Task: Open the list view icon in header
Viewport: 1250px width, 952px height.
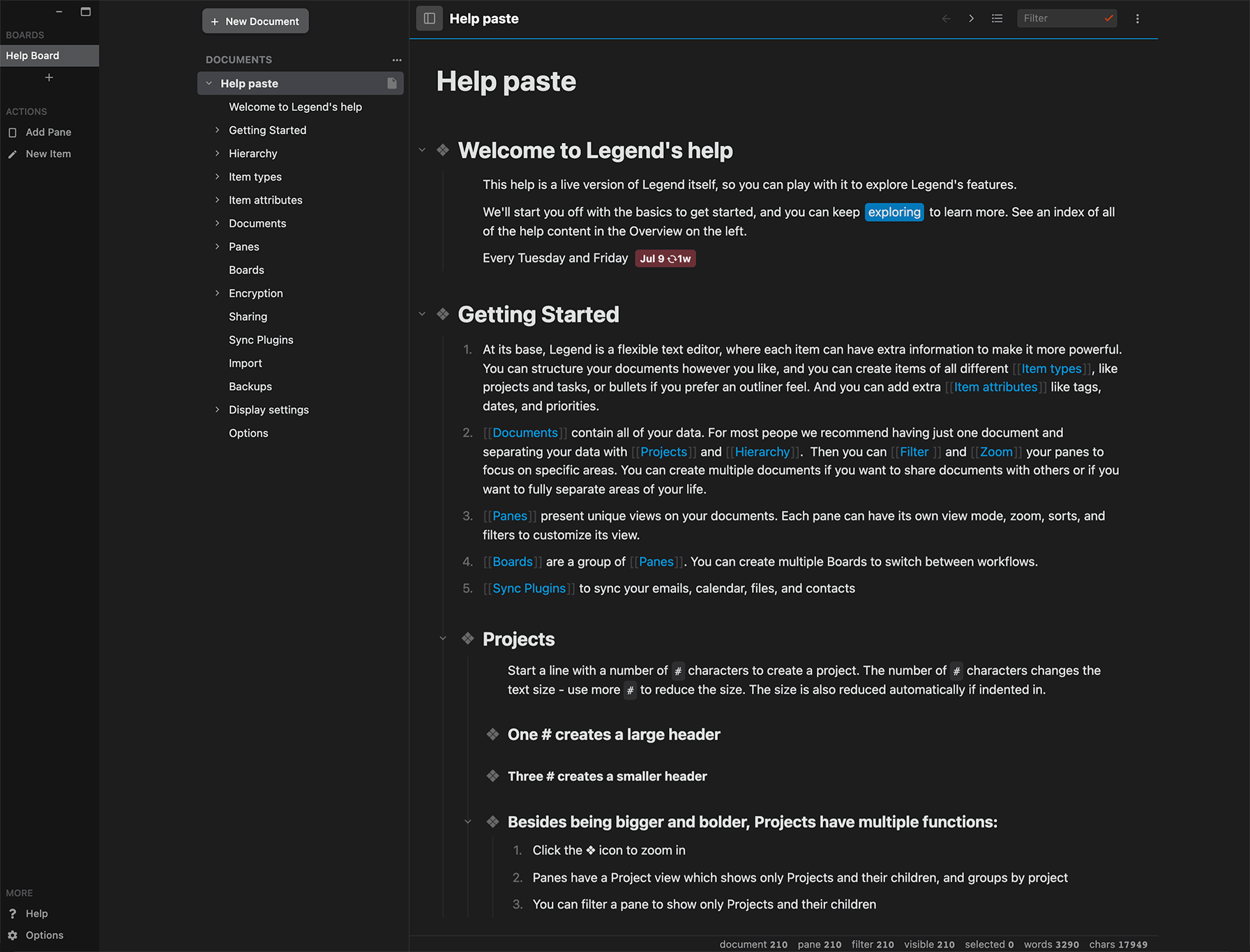Action: click(x=997, y=19)
